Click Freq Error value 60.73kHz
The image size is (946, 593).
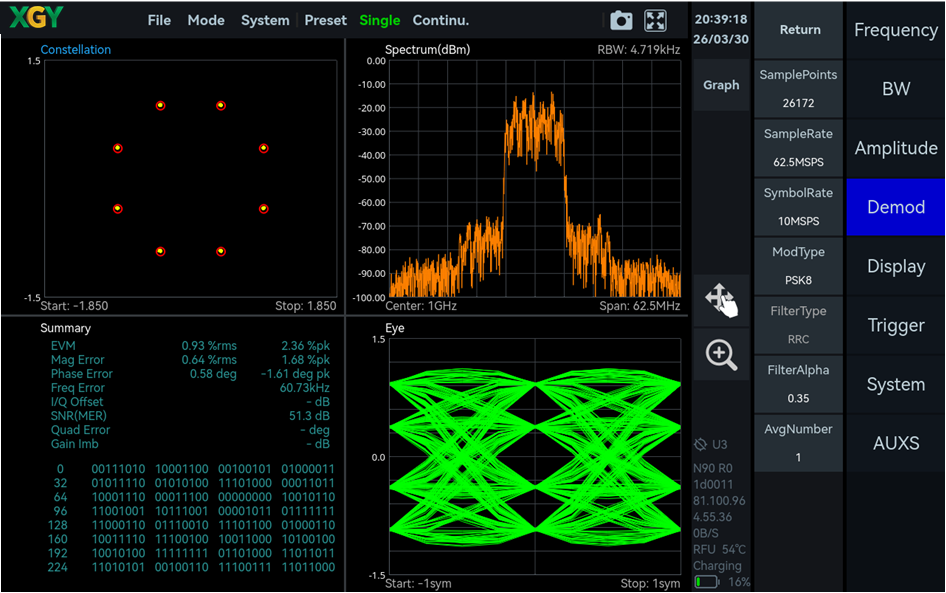304,388
